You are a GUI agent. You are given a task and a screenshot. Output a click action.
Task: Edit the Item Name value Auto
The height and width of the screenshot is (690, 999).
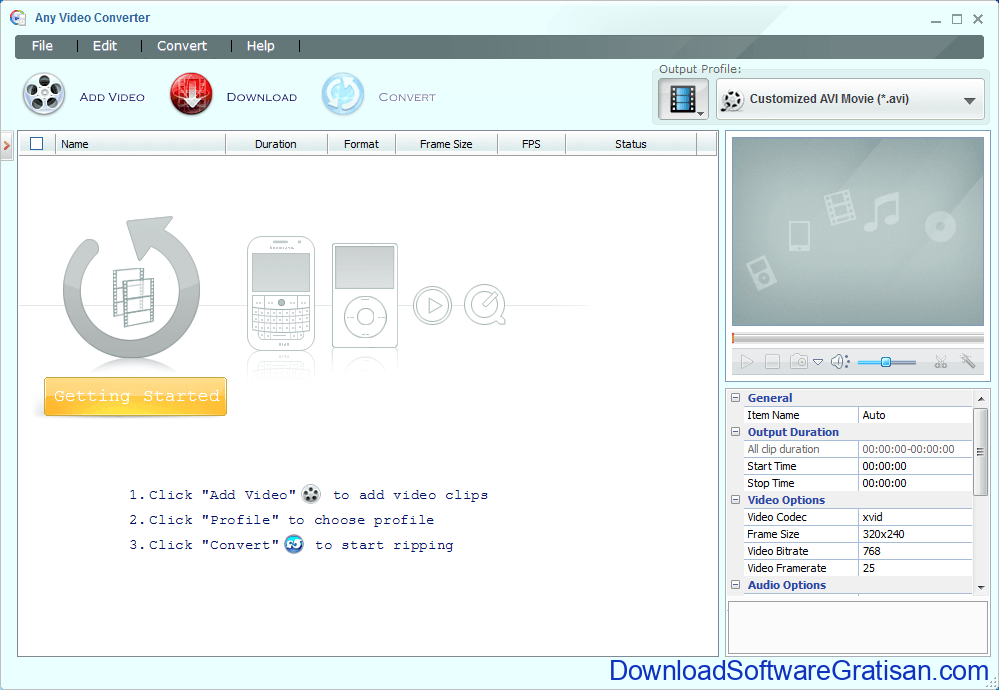point(915,415)
